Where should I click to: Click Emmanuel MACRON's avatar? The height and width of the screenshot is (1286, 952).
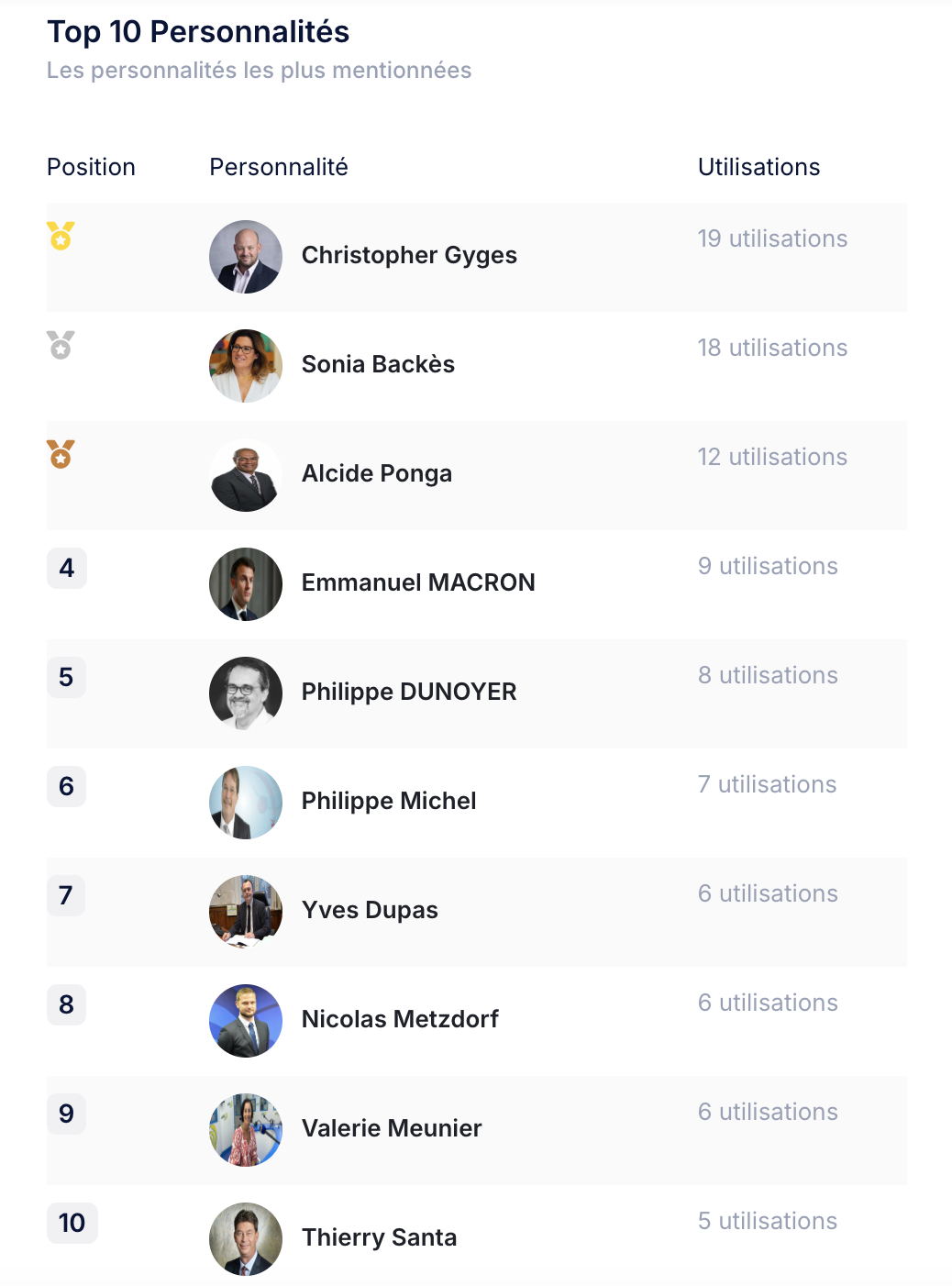(x=246, y=584)
